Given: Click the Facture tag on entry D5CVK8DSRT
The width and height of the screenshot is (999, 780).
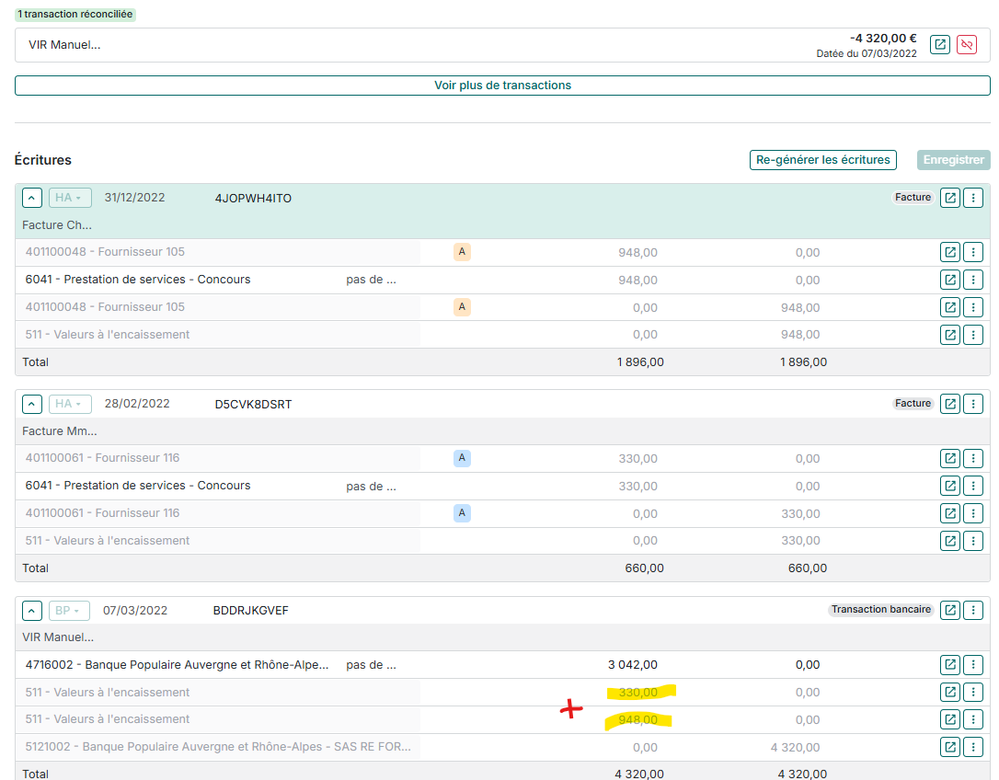Looking at the screenshot, I should click(x=912, y=404).
